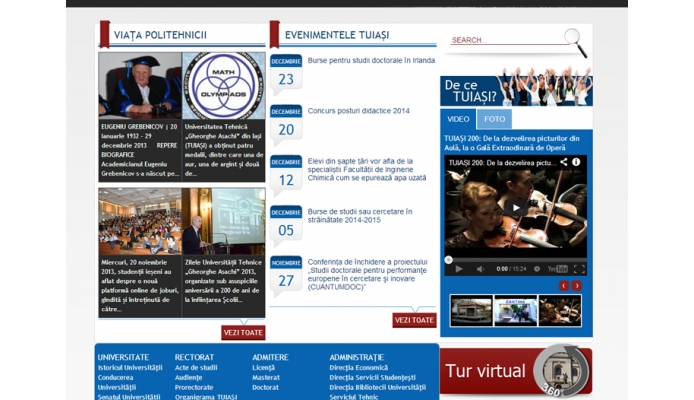Open Direcția Economică link
Viewport: 694px width, 400px height.
359,368
